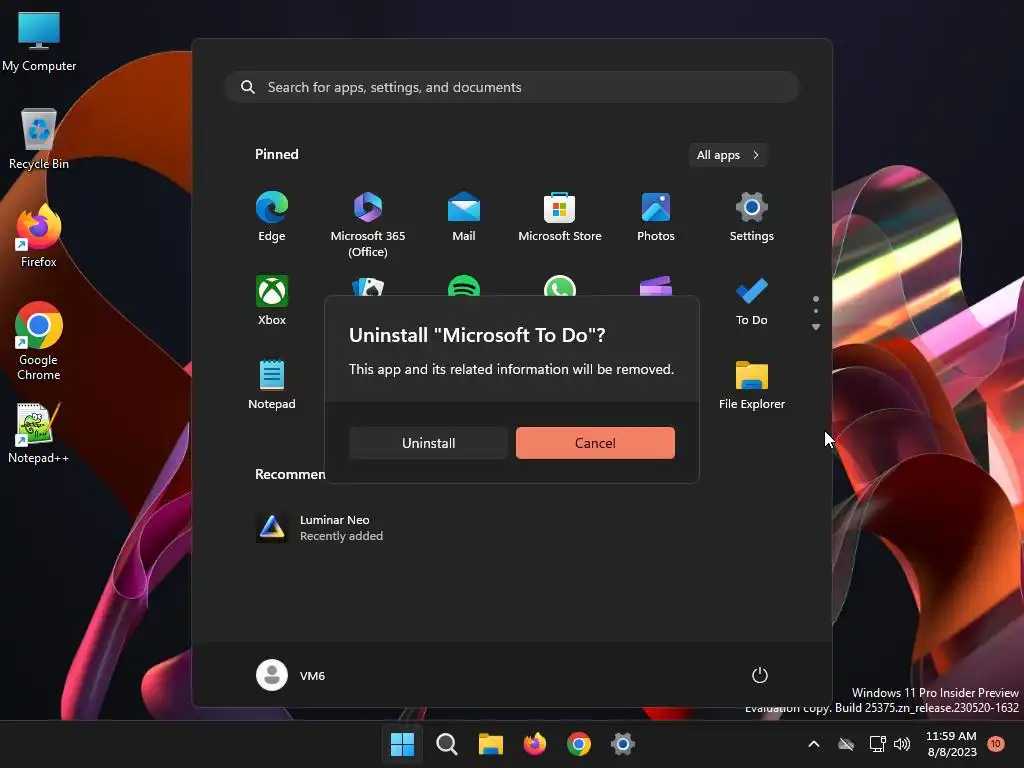Click the WhatsApp pinned icon
Screen dimensions: 1024x768
560,286
